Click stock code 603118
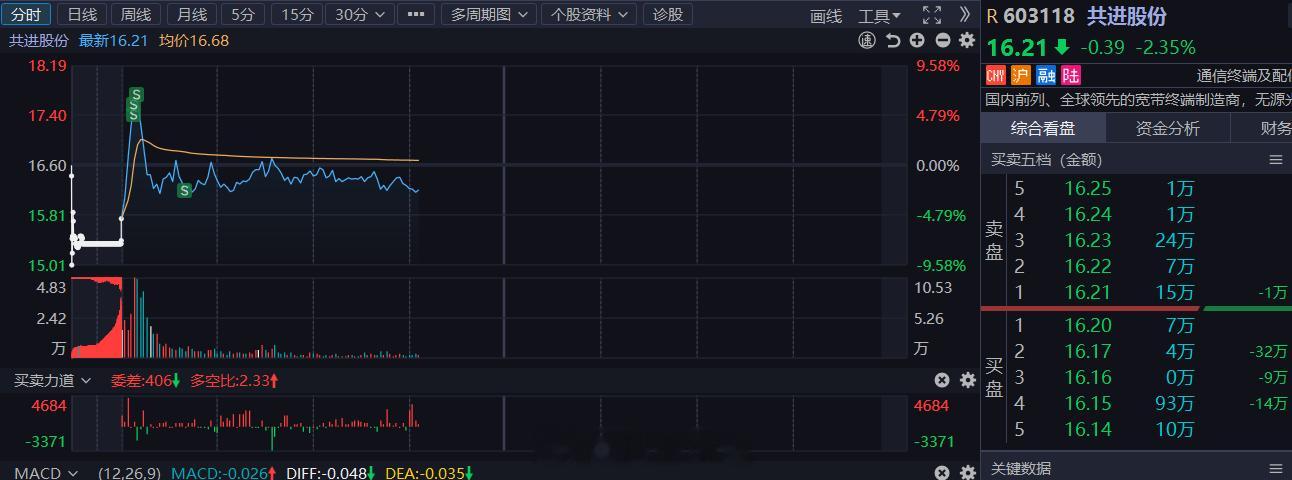The width and height of the screenshot is (1292, 480). (x=1040, y=16)
